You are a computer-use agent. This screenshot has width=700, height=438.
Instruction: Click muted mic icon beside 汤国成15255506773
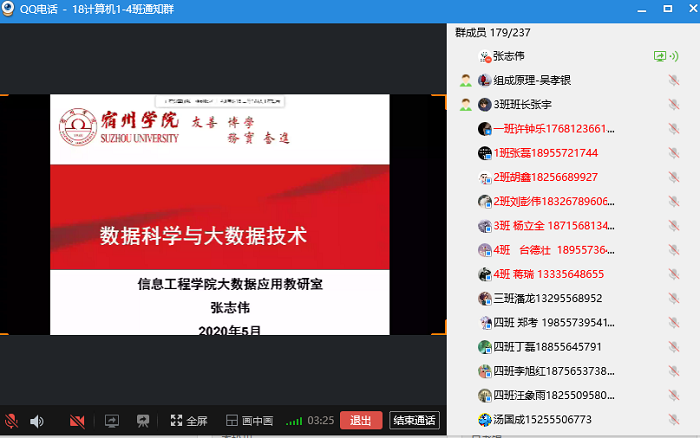[673, 419]
